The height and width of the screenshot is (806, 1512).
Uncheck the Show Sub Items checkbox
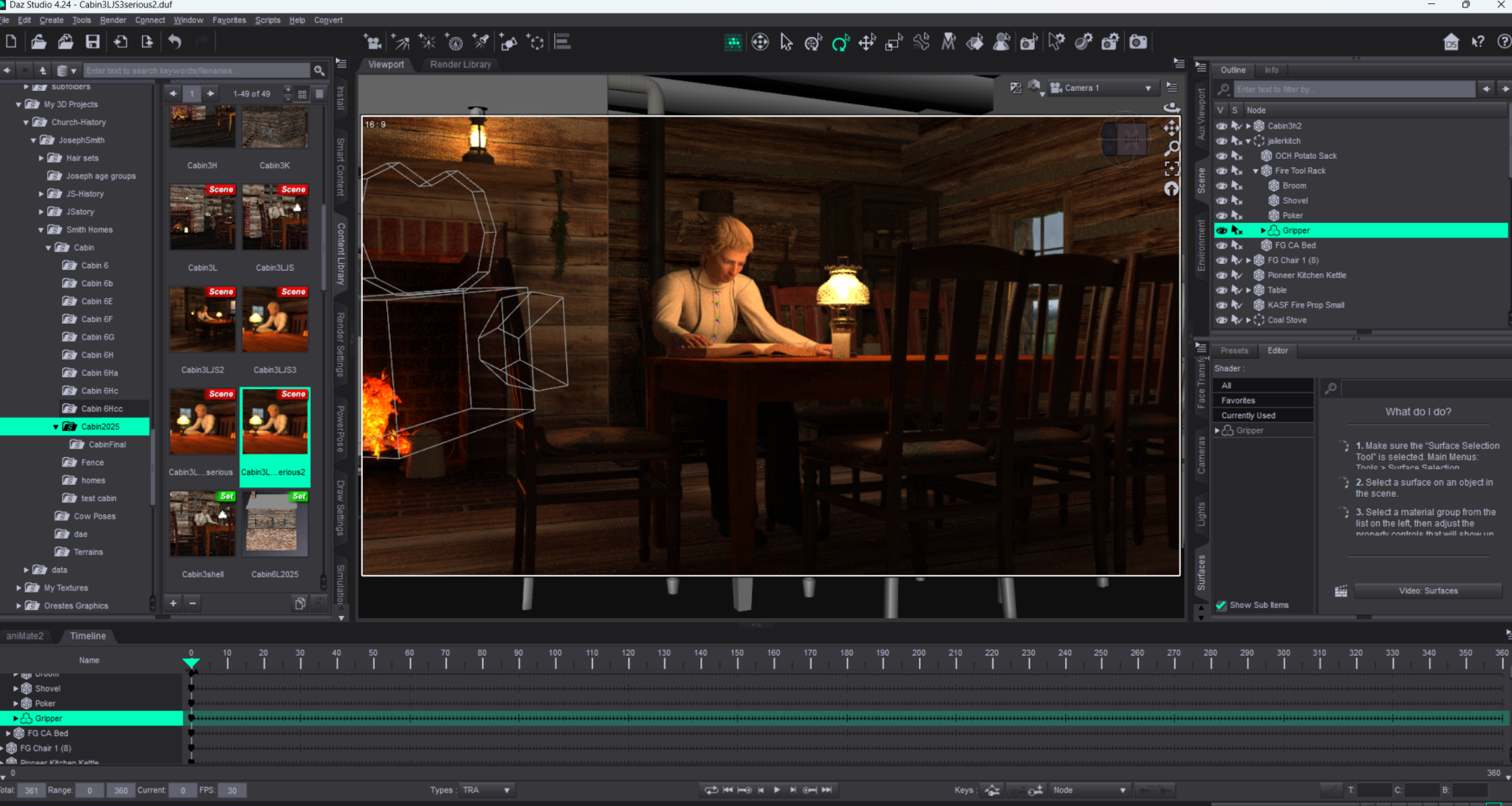1221,605
